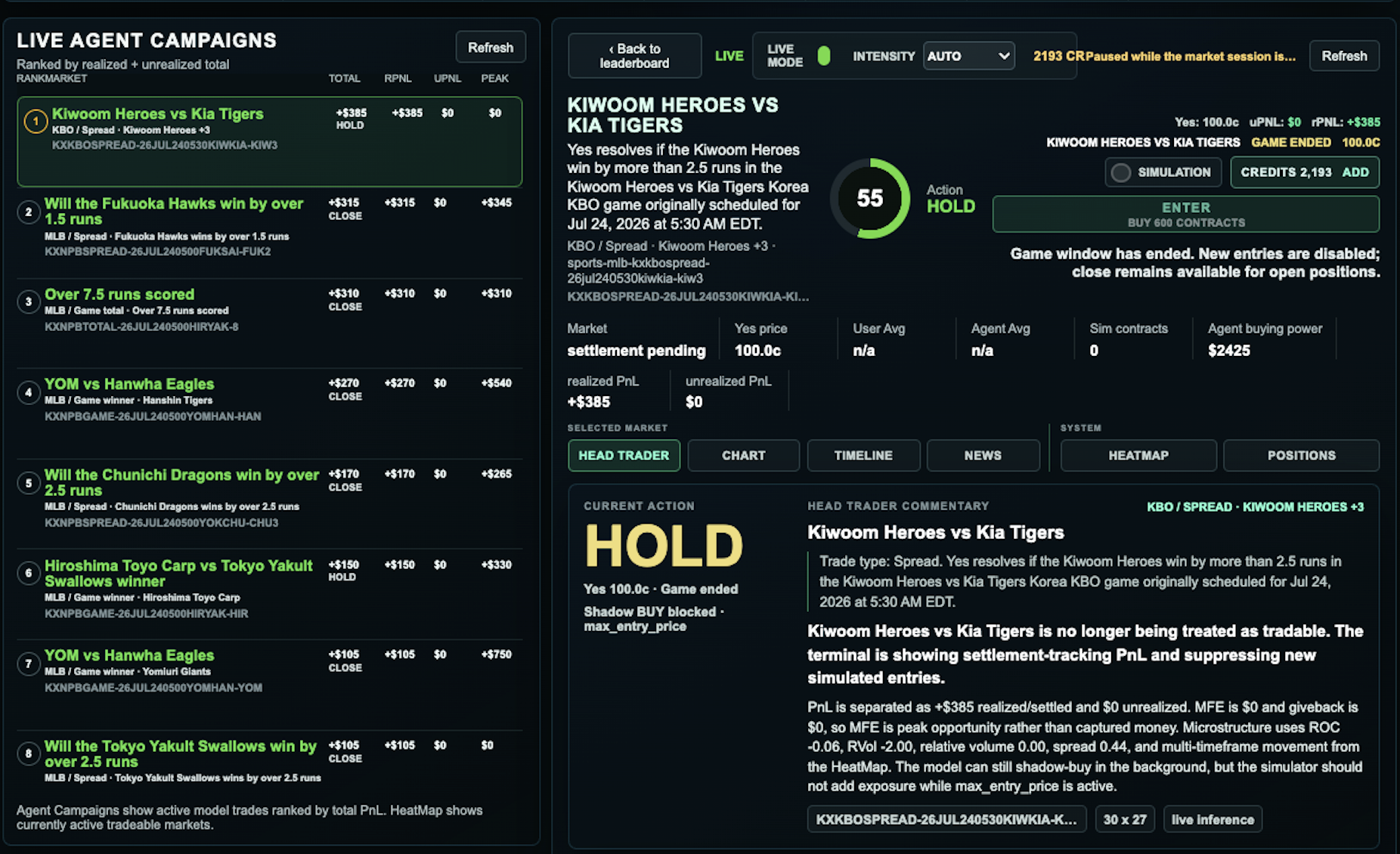
Task: Click the settlement pending market status
Action: [637, 351]
